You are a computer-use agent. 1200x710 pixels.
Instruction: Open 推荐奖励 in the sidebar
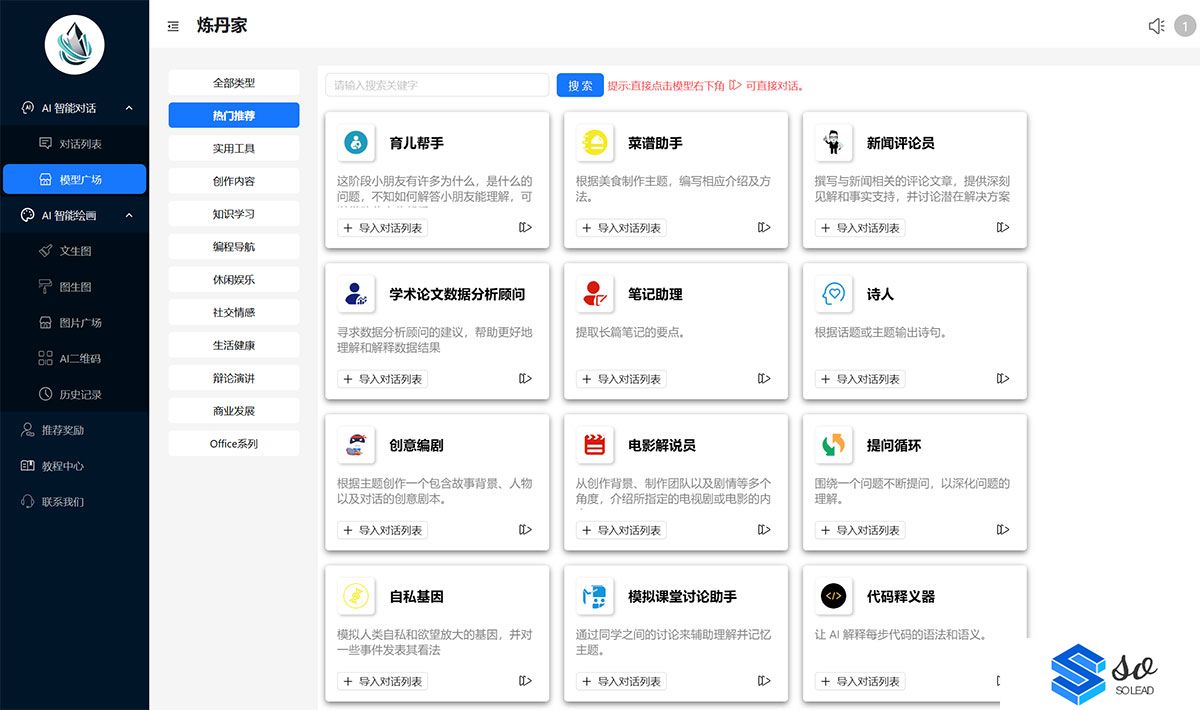[x=74, y=430]
